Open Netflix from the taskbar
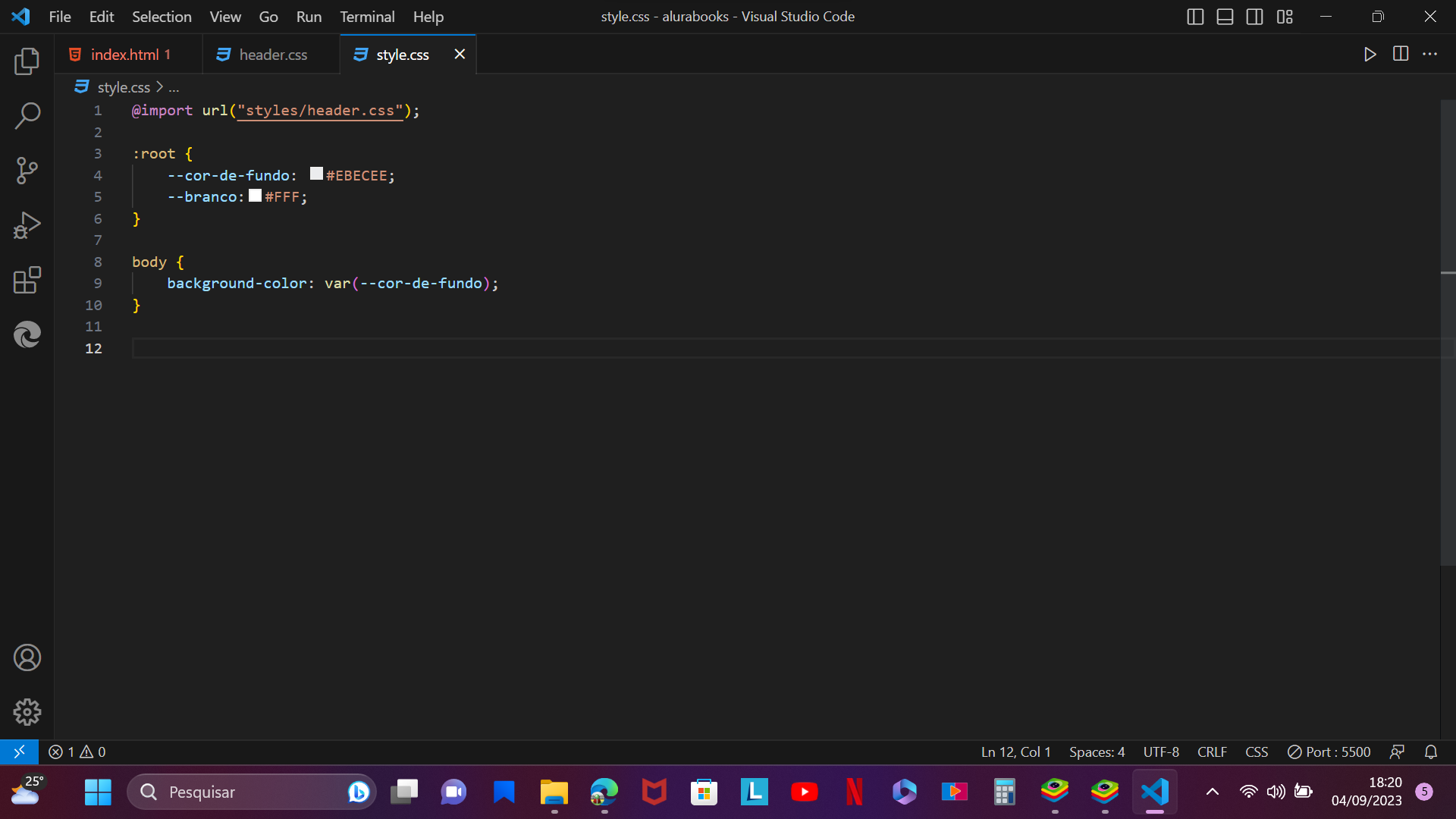The image size is (1456, 819). tap(855, 792)
